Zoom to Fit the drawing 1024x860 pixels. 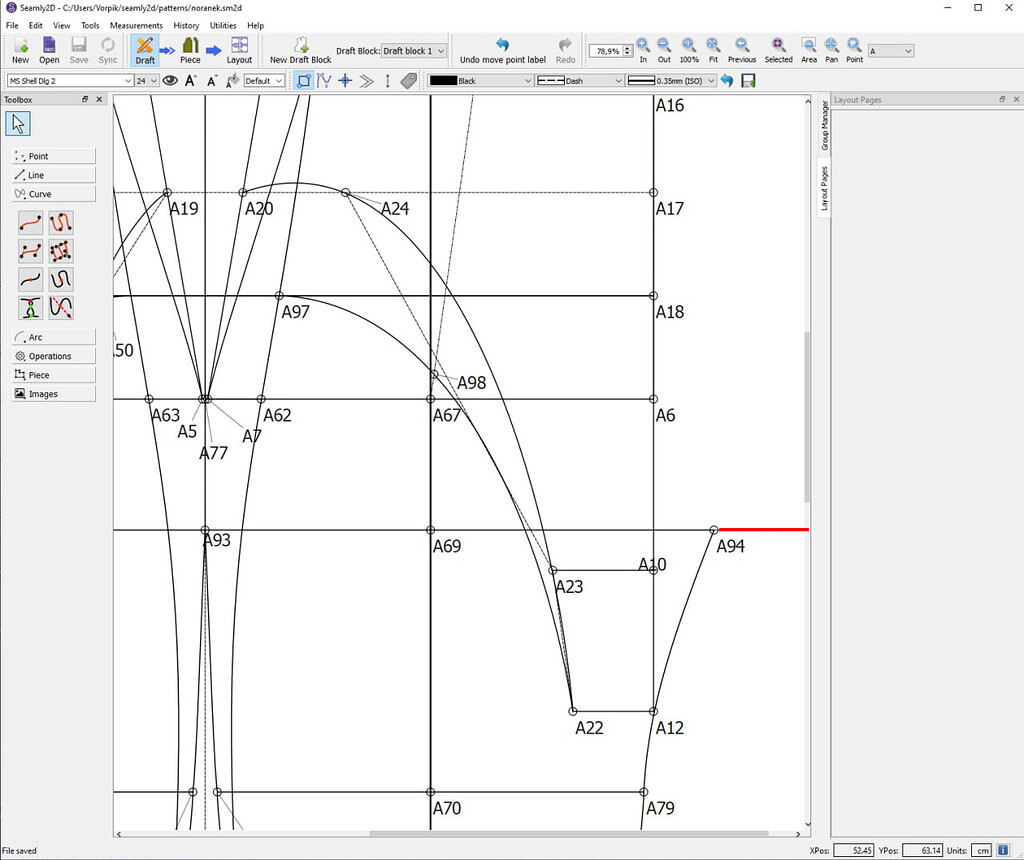[x=714, y=49]
